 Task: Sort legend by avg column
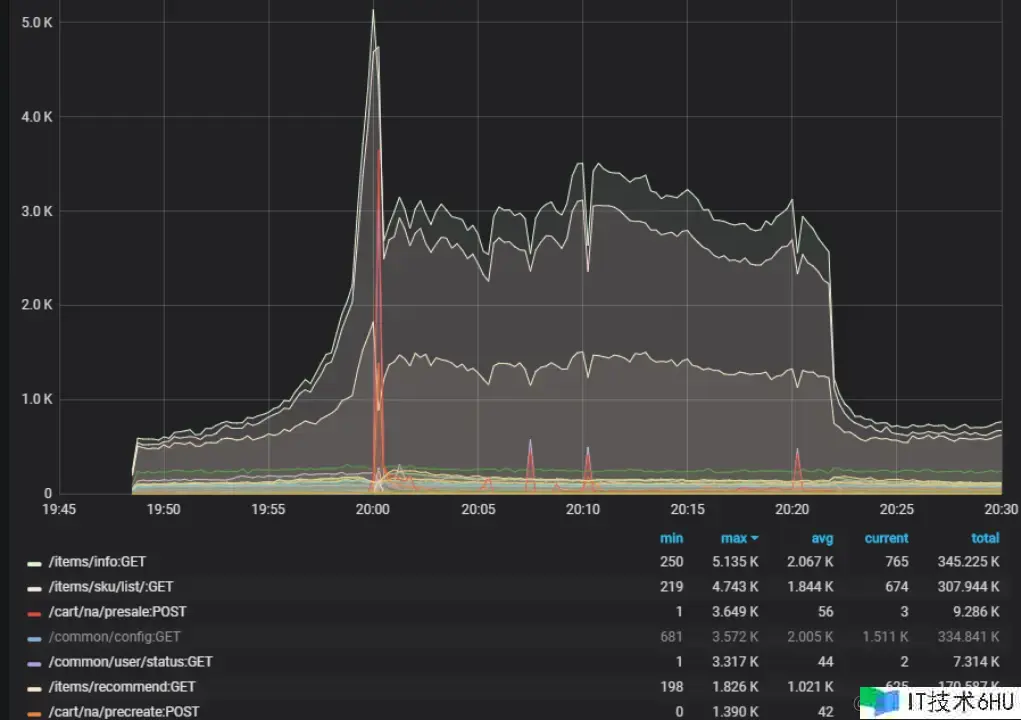(822, 538)
